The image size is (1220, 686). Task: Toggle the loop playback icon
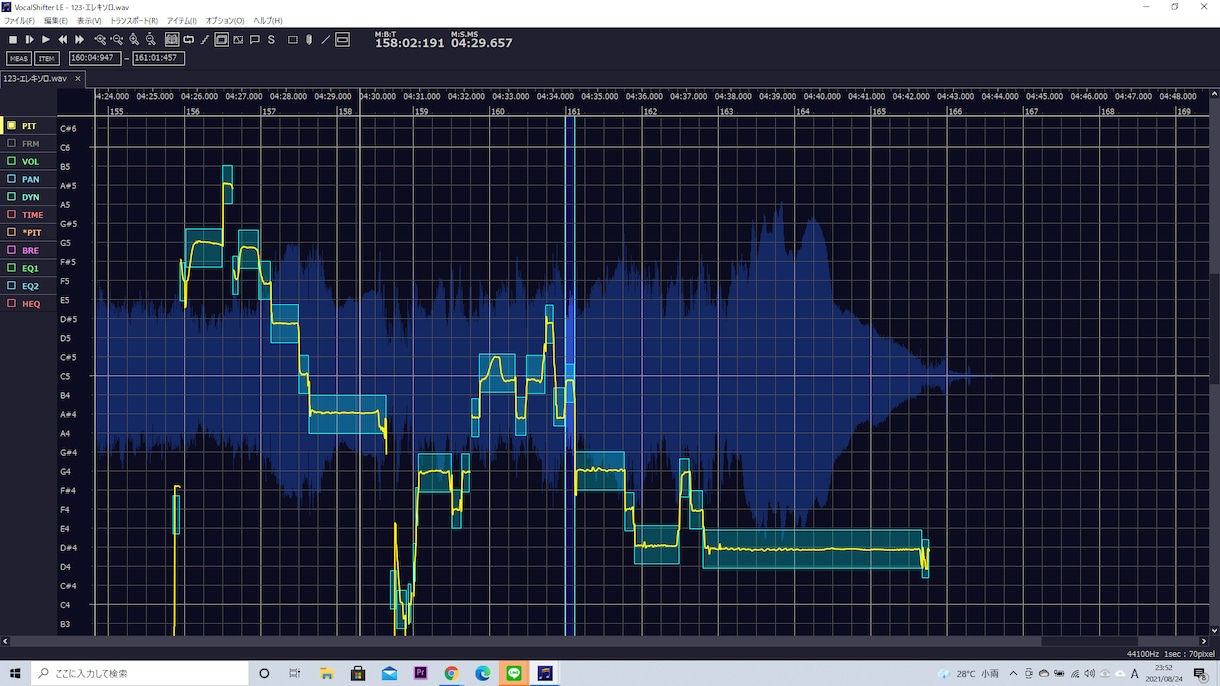(189, 40)
